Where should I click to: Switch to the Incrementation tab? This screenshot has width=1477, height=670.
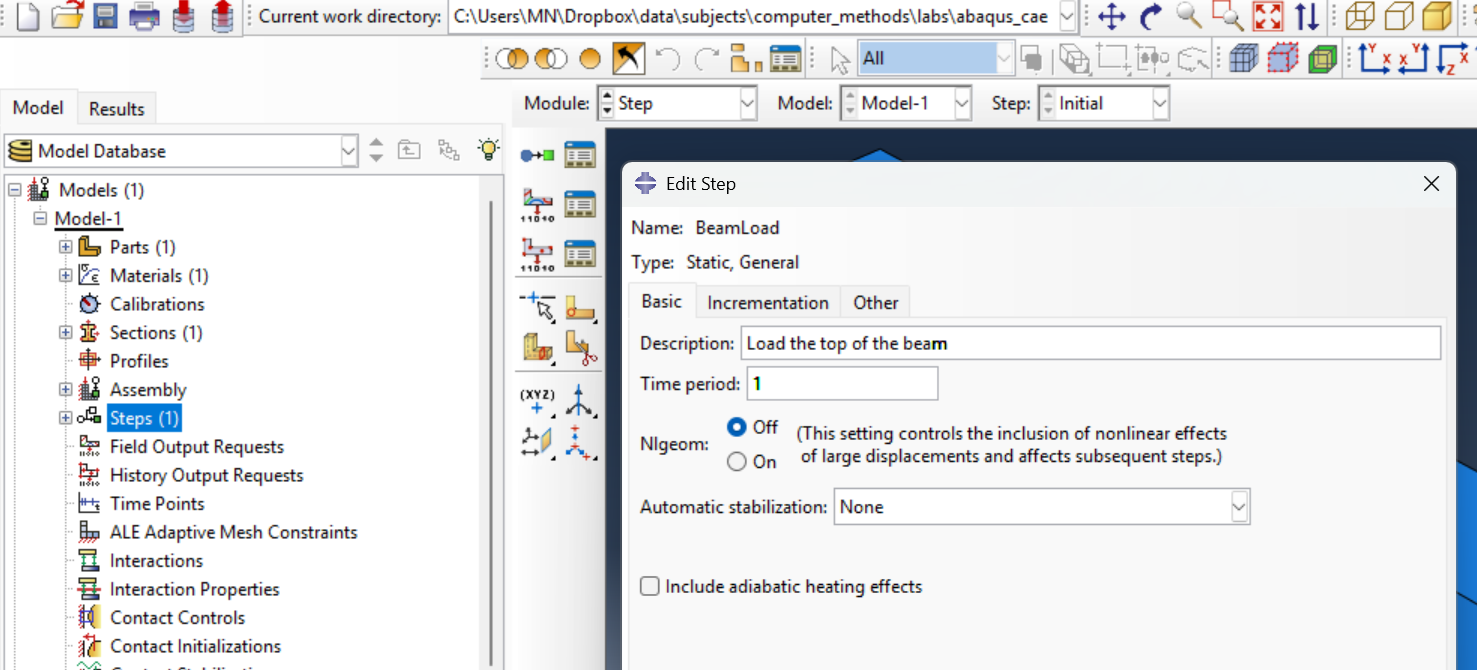767,302
